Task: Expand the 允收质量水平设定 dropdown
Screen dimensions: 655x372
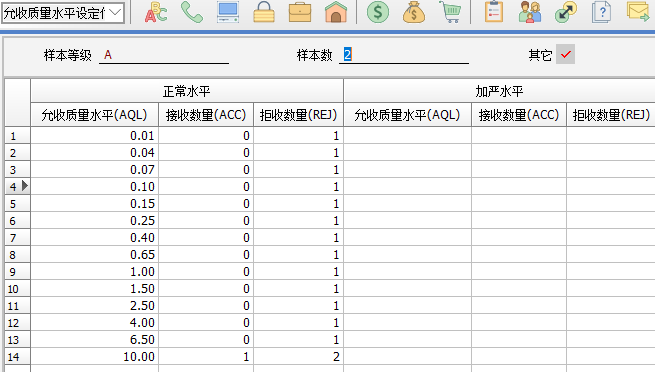Action: (63, 13)
